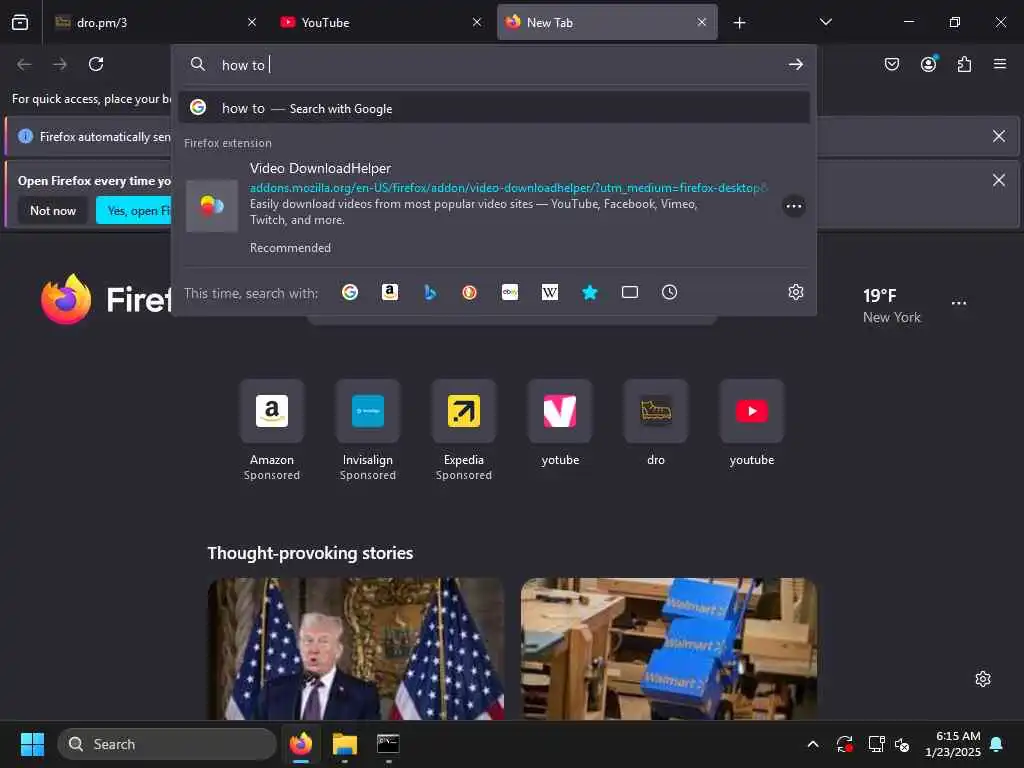1024x768 pixels.
Task: Go forward with the forward arrow
Action: 60,64
